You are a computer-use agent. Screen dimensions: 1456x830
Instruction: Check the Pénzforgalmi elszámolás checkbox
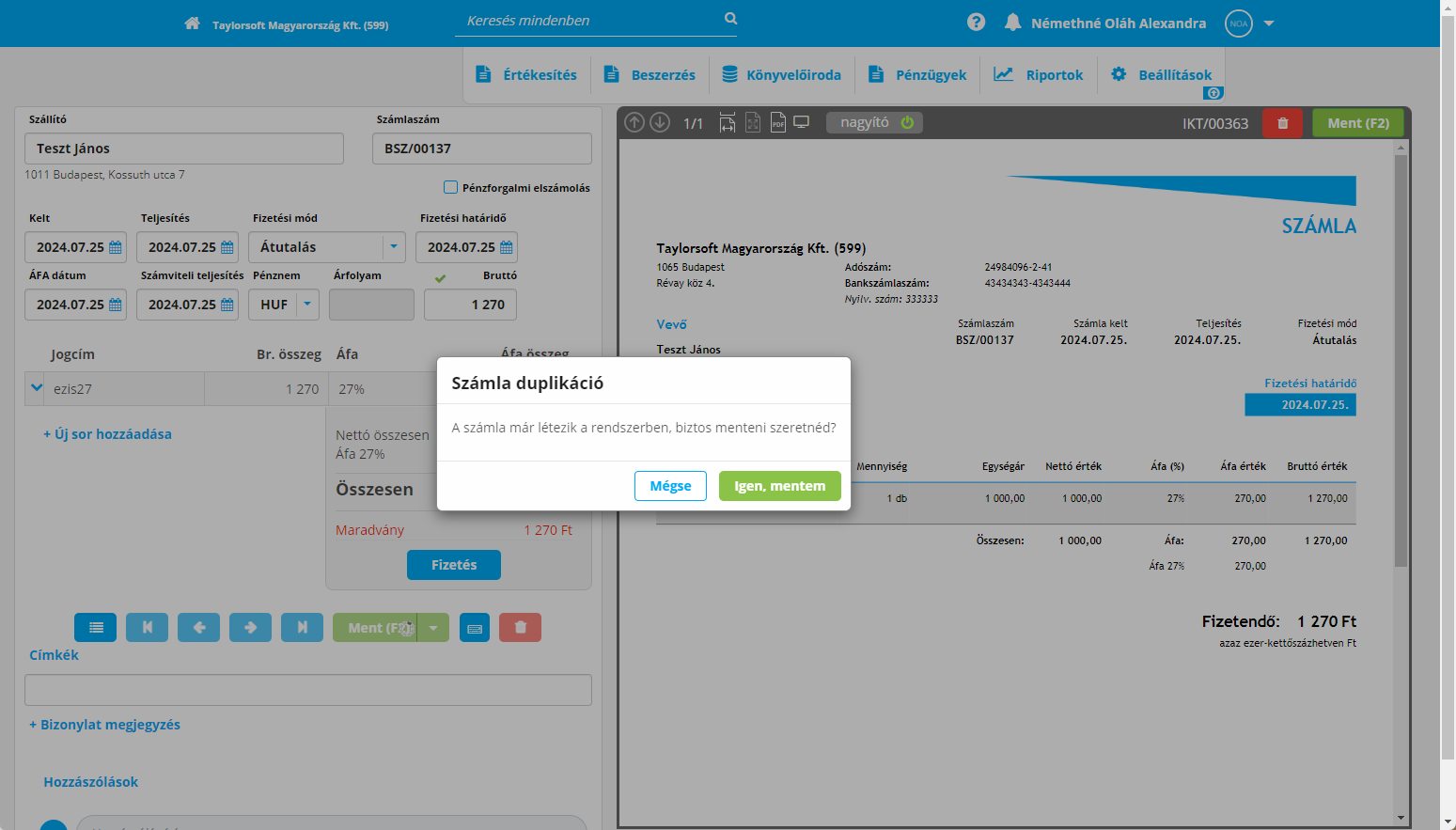451,187
